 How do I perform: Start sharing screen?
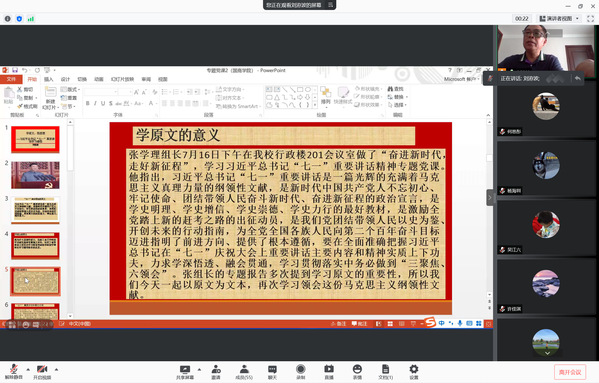coord(185,372)
